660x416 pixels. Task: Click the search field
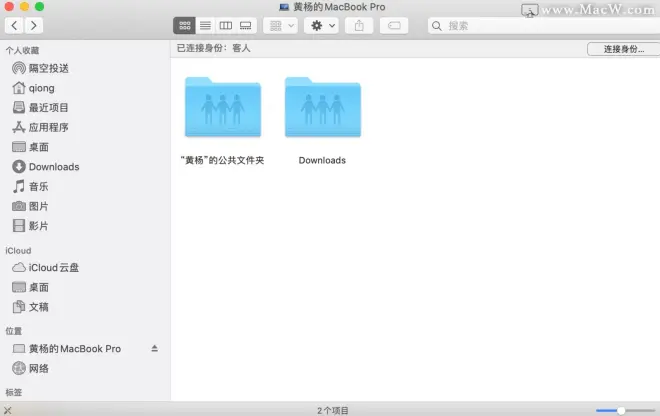(543, 26)
